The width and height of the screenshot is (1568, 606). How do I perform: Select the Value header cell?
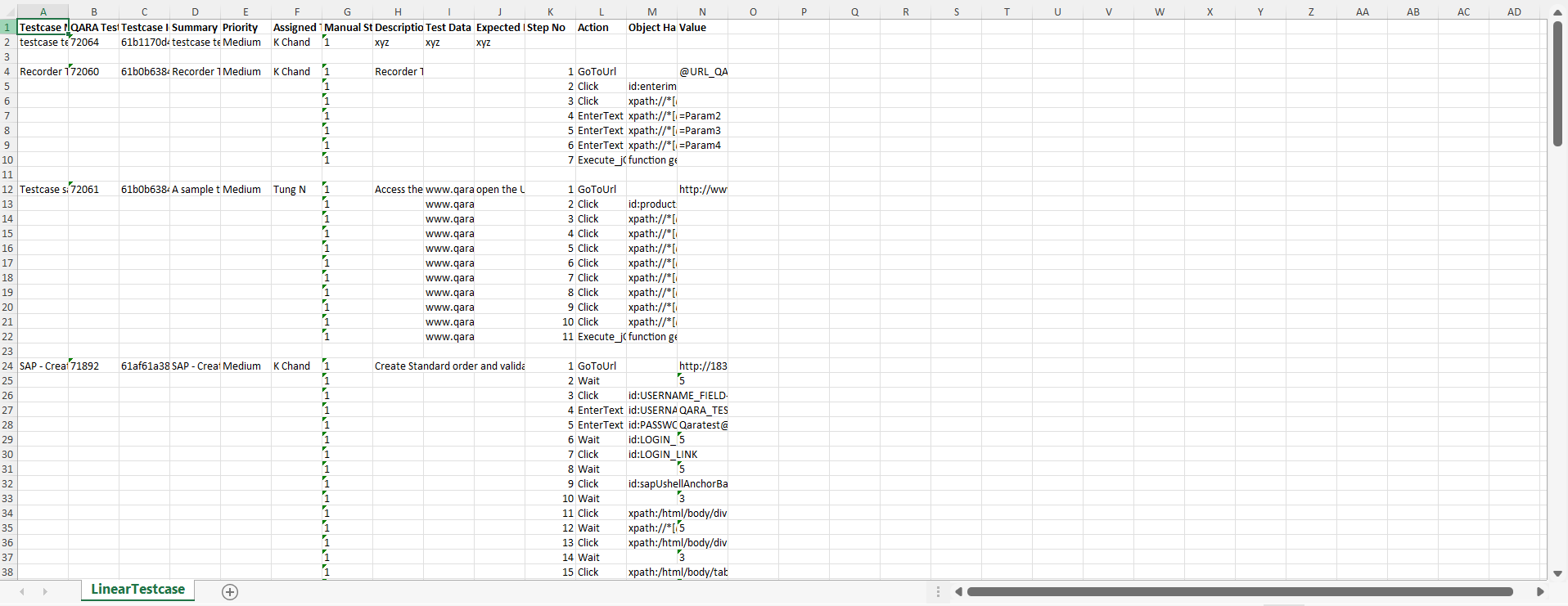point(702,27)
